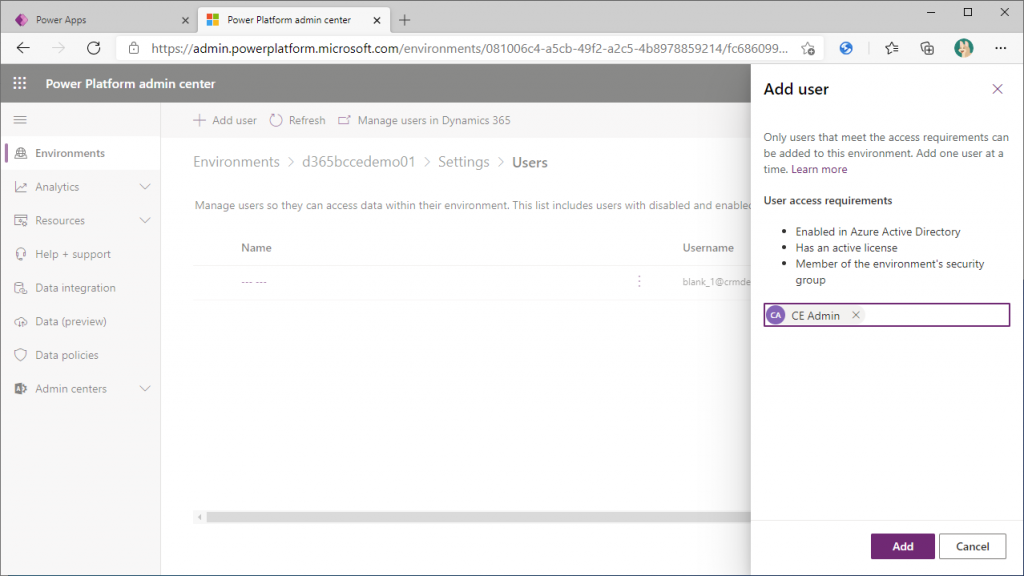Viewport: 1024px width, 576px height.
Task: Click the purple Add button
Action: tap(903, 546)
